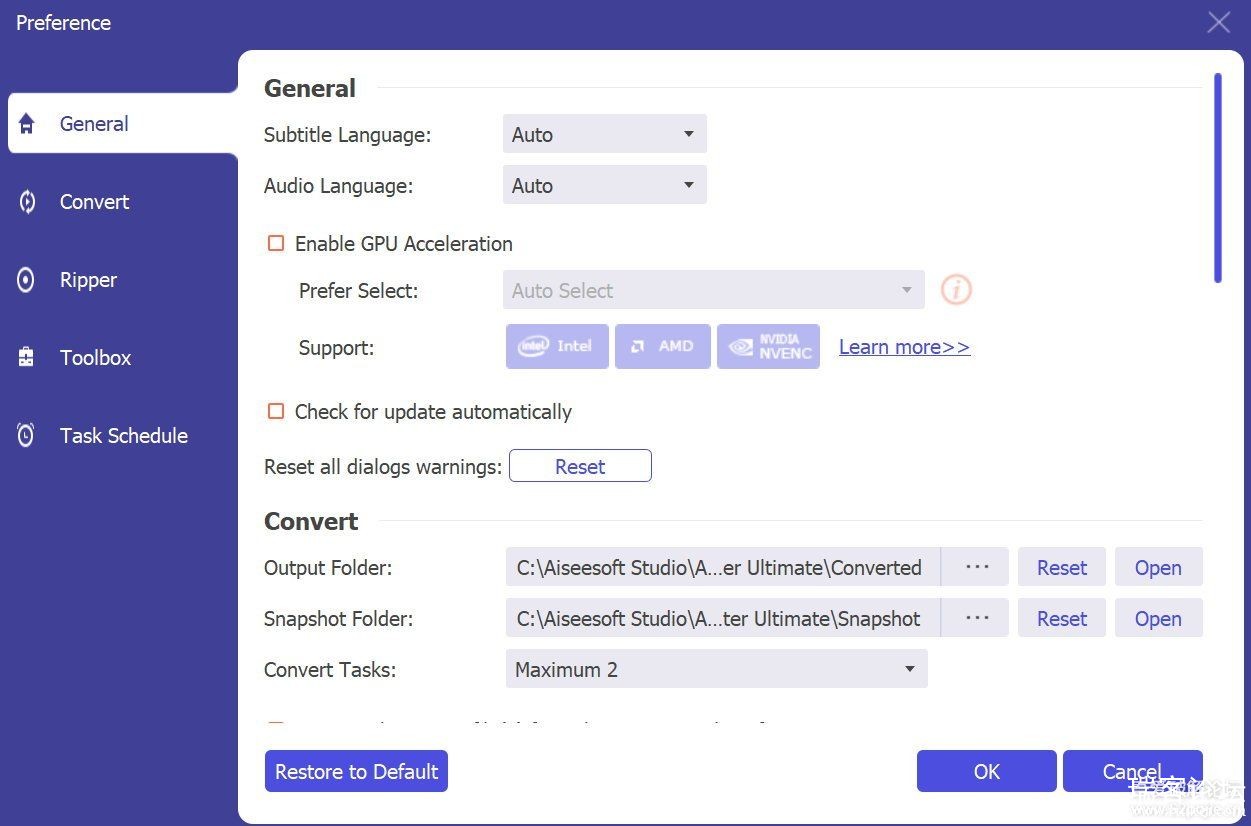The width and height of the screenshot is (1251, 826).
Task: Click the Snapshot Folder path field
Action: (x=723, y=617)
